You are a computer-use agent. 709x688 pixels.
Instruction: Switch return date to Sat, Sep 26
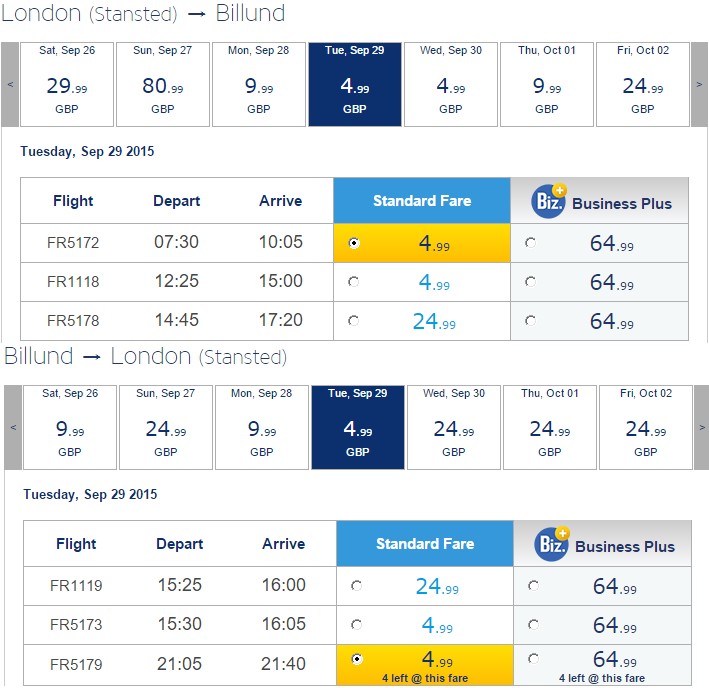pos(70,427)
